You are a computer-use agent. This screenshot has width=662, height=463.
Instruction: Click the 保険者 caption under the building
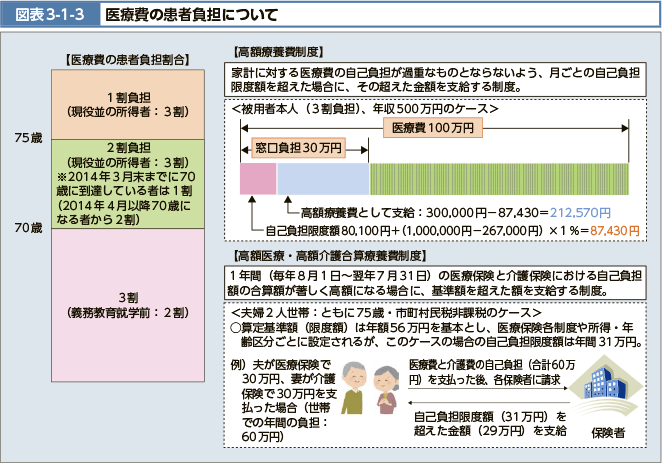[x=608, y=432]
